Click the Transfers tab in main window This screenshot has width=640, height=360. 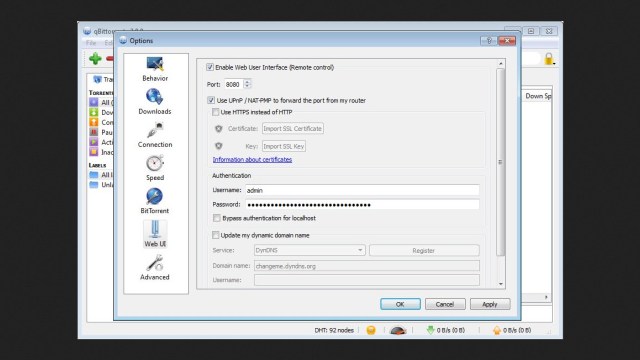pyautogui.click(x=102, y=79)
